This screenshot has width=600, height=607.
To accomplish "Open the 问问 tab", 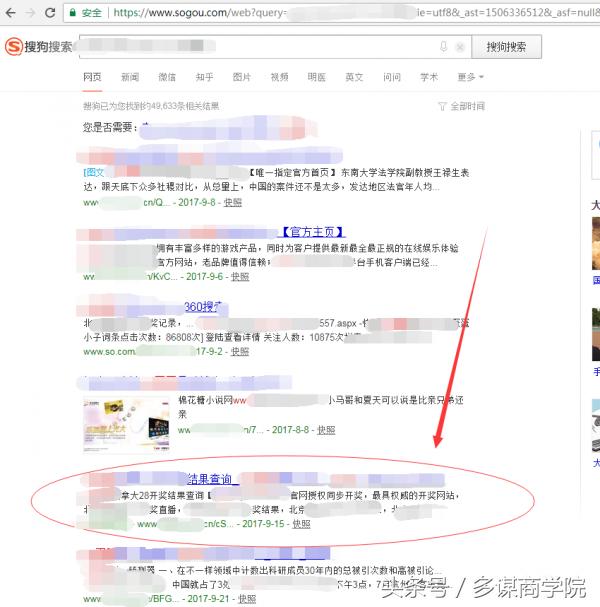I will point(392,77).
